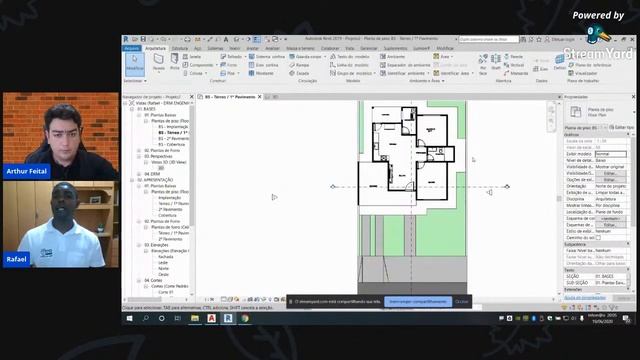This screenshot has height=360, width=640.
Task: Pick the Eixo grid tool in Dados
Action: pos(541,69)
